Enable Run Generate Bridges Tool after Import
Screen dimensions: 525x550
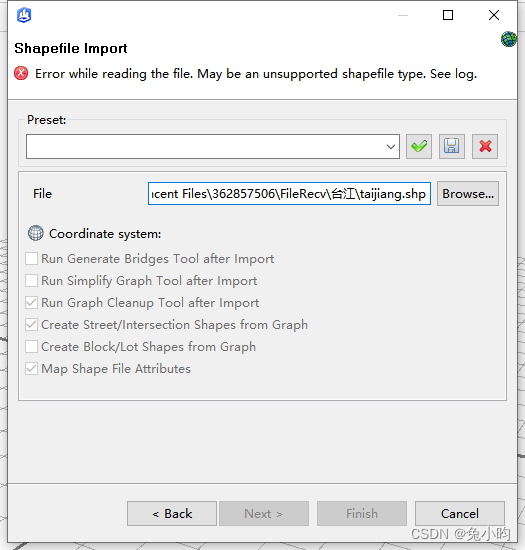tap(32, 259)
